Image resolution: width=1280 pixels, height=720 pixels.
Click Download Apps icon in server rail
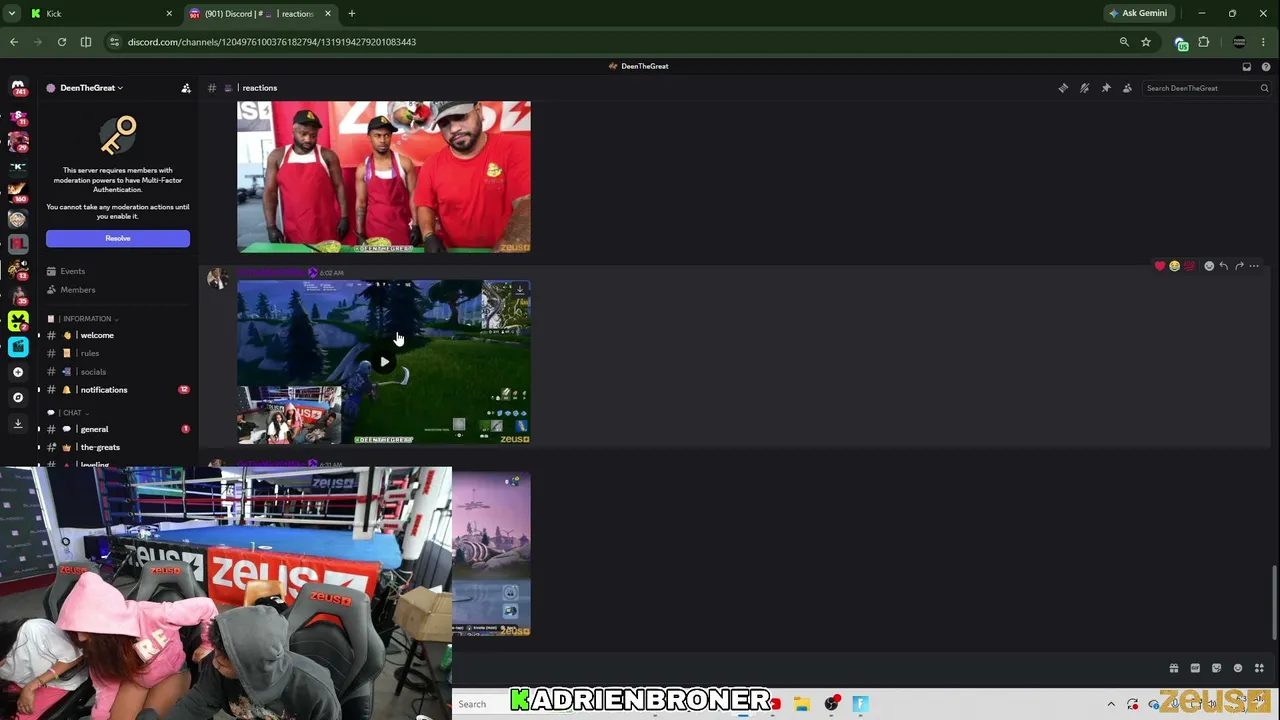click(x=18, y=423)
